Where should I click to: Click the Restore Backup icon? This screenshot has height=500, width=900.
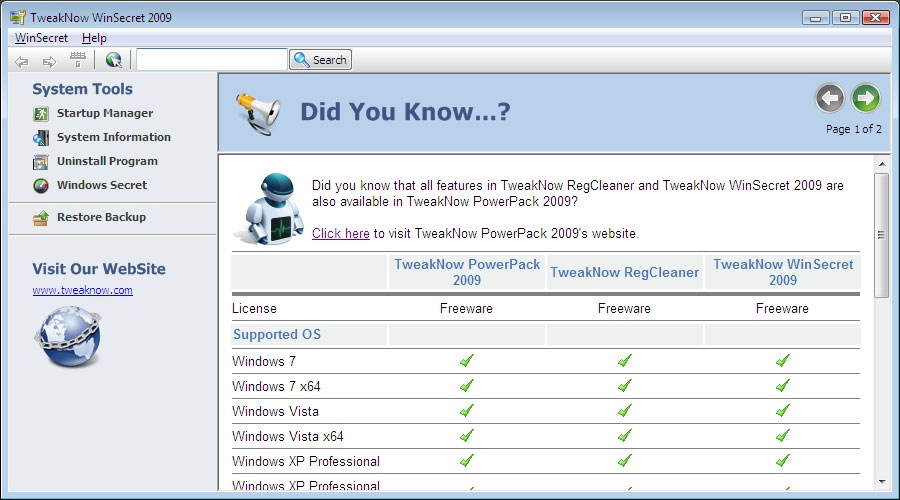coord(41,218)
